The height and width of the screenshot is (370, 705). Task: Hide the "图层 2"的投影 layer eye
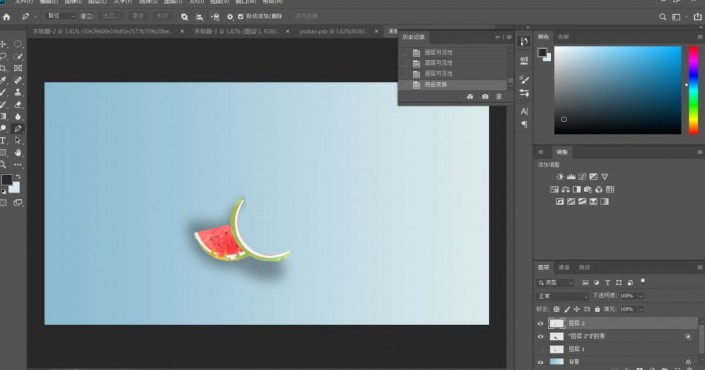pos(540,336)
